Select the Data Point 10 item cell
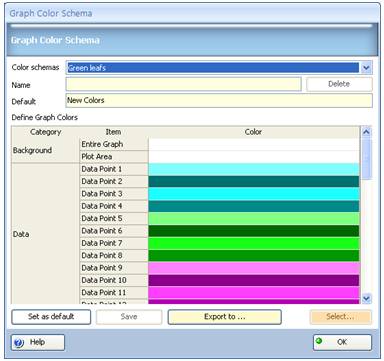The image size is (384, 361). click(114, 280)
